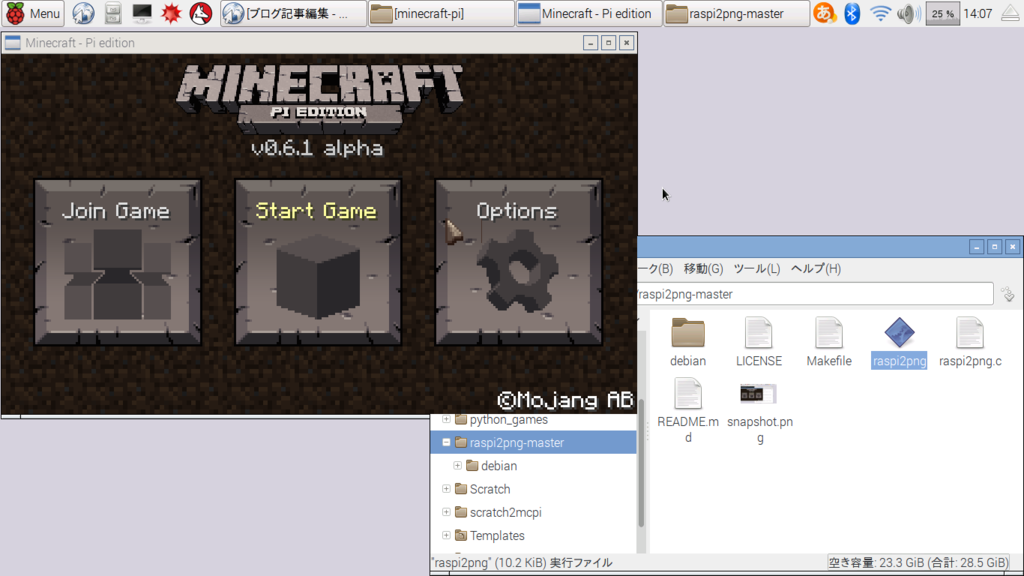Click the raspi2png-master path address field
Viewport: 1024px width, 576px height.
point(815,294)
